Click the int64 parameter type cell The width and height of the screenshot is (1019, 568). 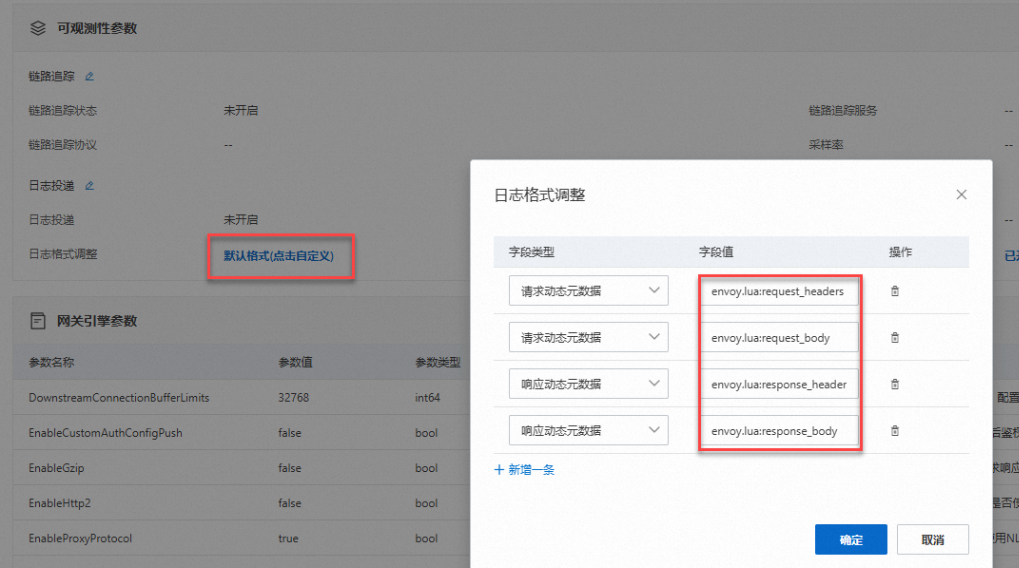tap(428, 398)
